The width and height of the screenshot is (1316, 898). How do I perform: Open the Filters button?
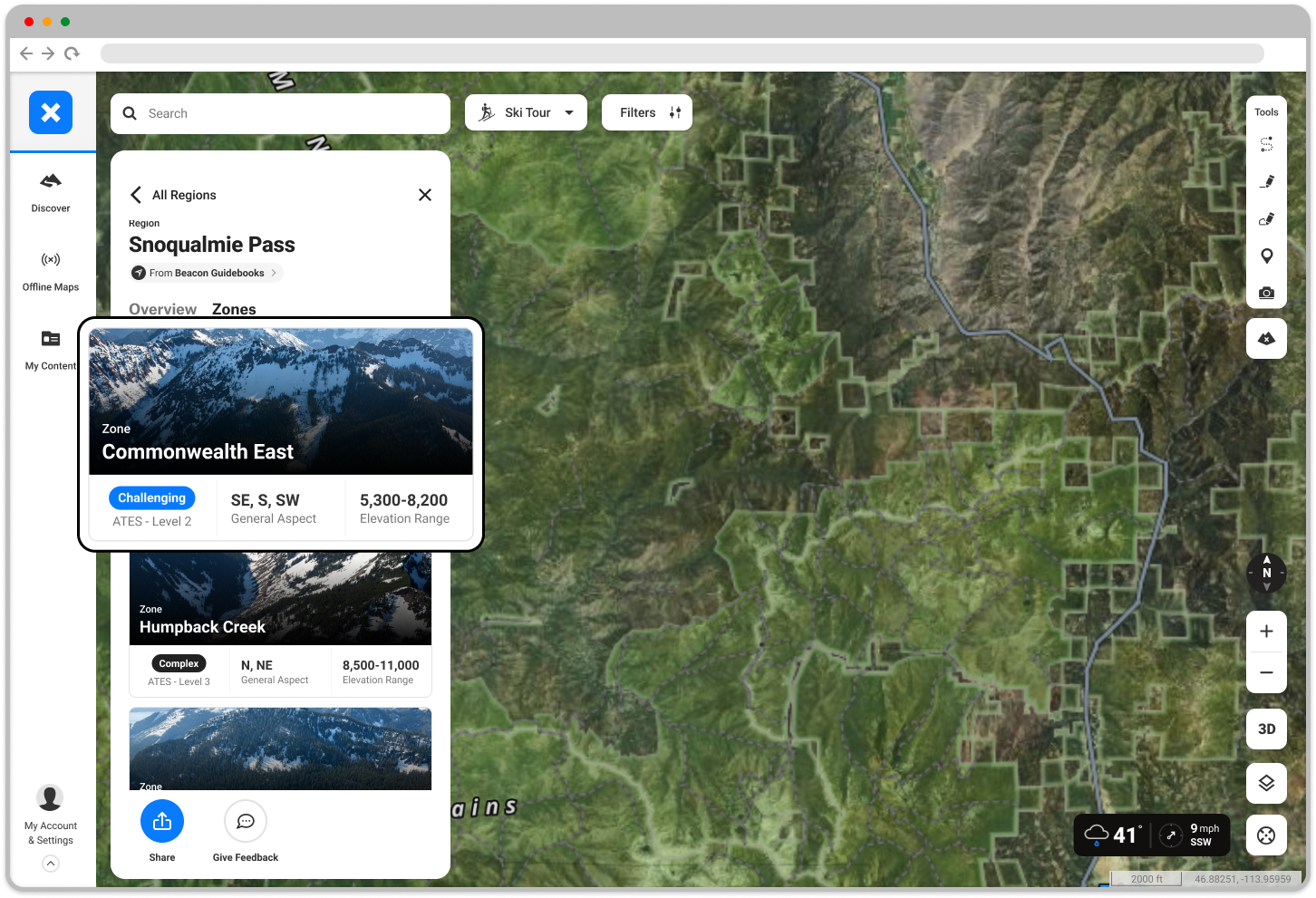click(x=647, y=112)
